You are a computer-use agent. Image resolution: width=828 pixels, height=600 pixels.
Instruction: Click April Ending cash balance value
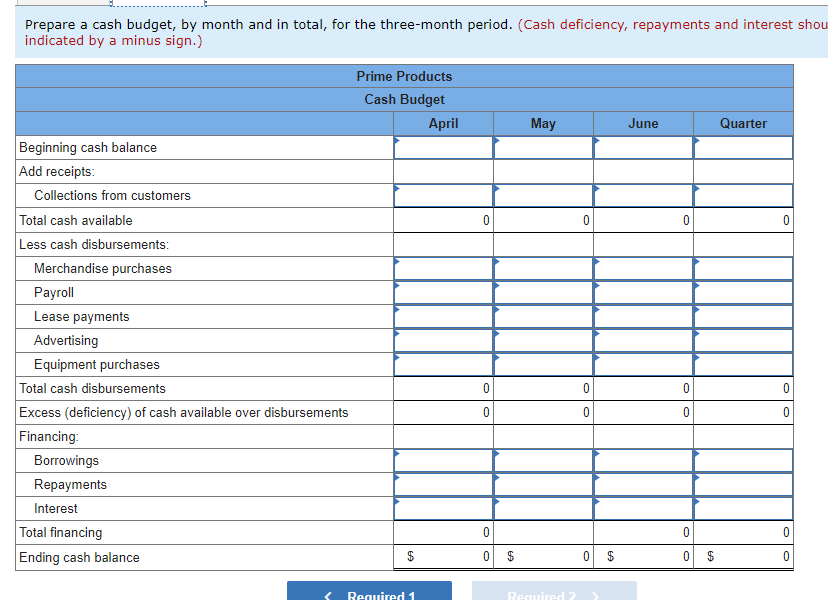point(443,556)
